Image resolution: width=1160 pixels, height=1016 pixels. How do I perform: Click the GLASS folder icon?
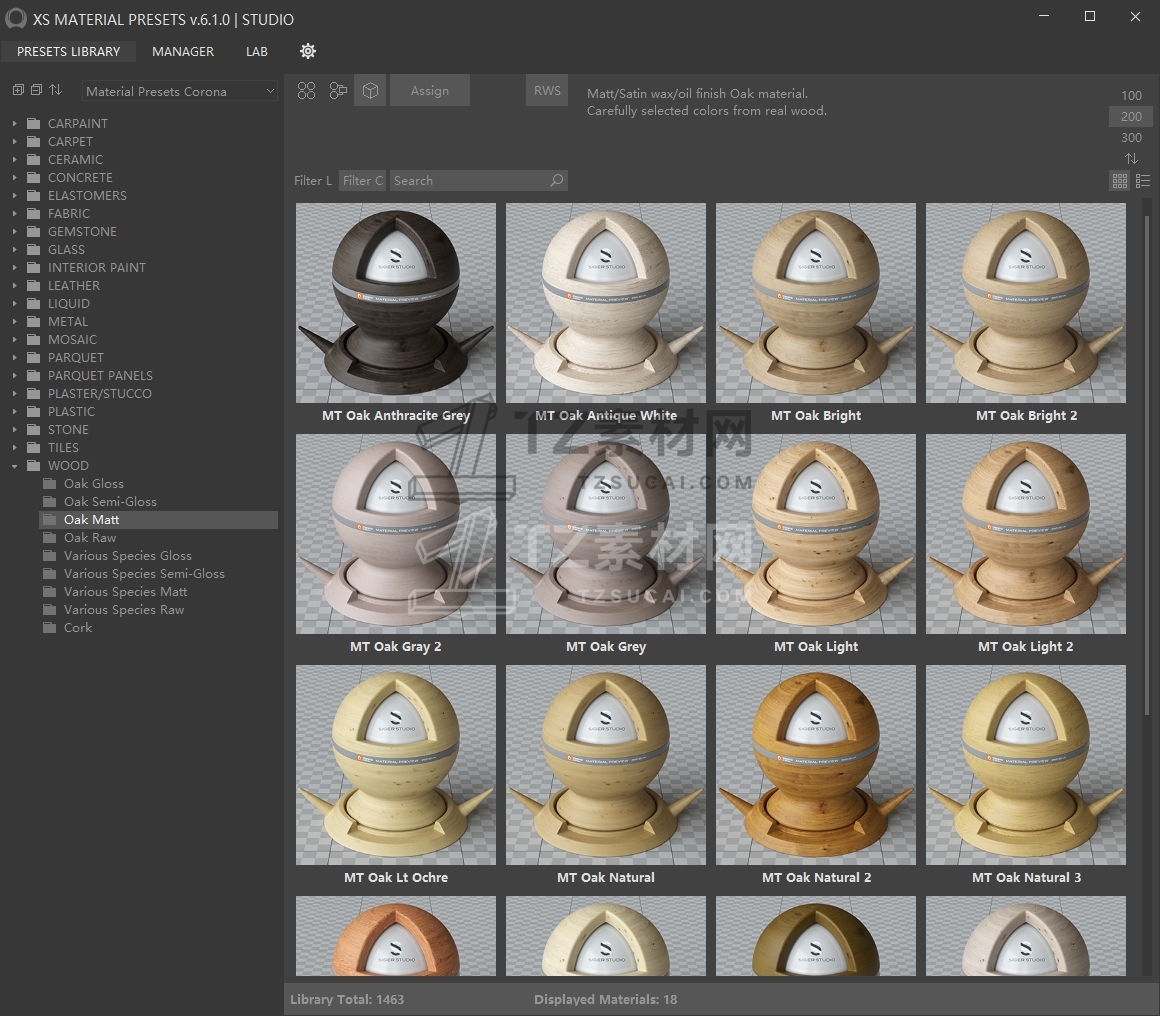(x=34, y=249)
